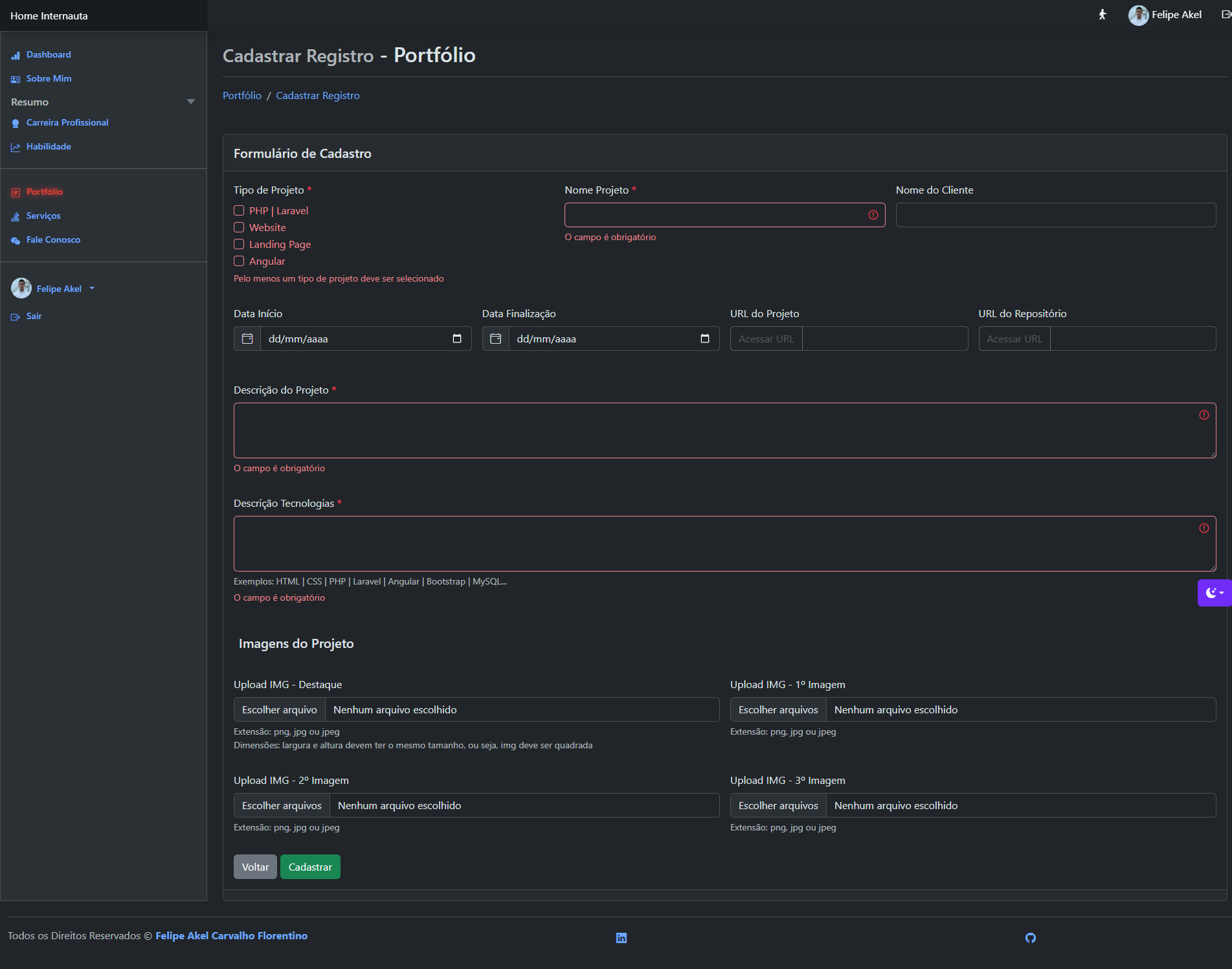
Task: Click the accessibility person icon in header
Action: [x=1103, y=14]
